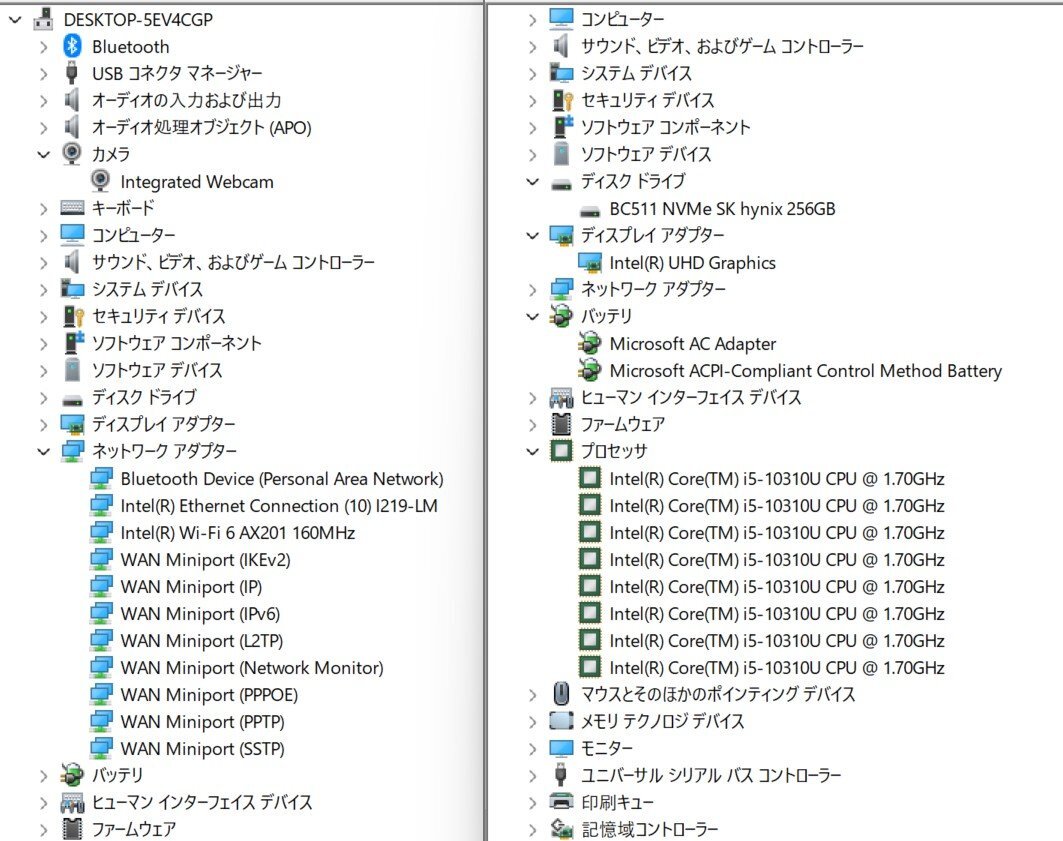Expand the ユニバーサル シリアル バス コントローラー chevron

(x=533, y=775)
